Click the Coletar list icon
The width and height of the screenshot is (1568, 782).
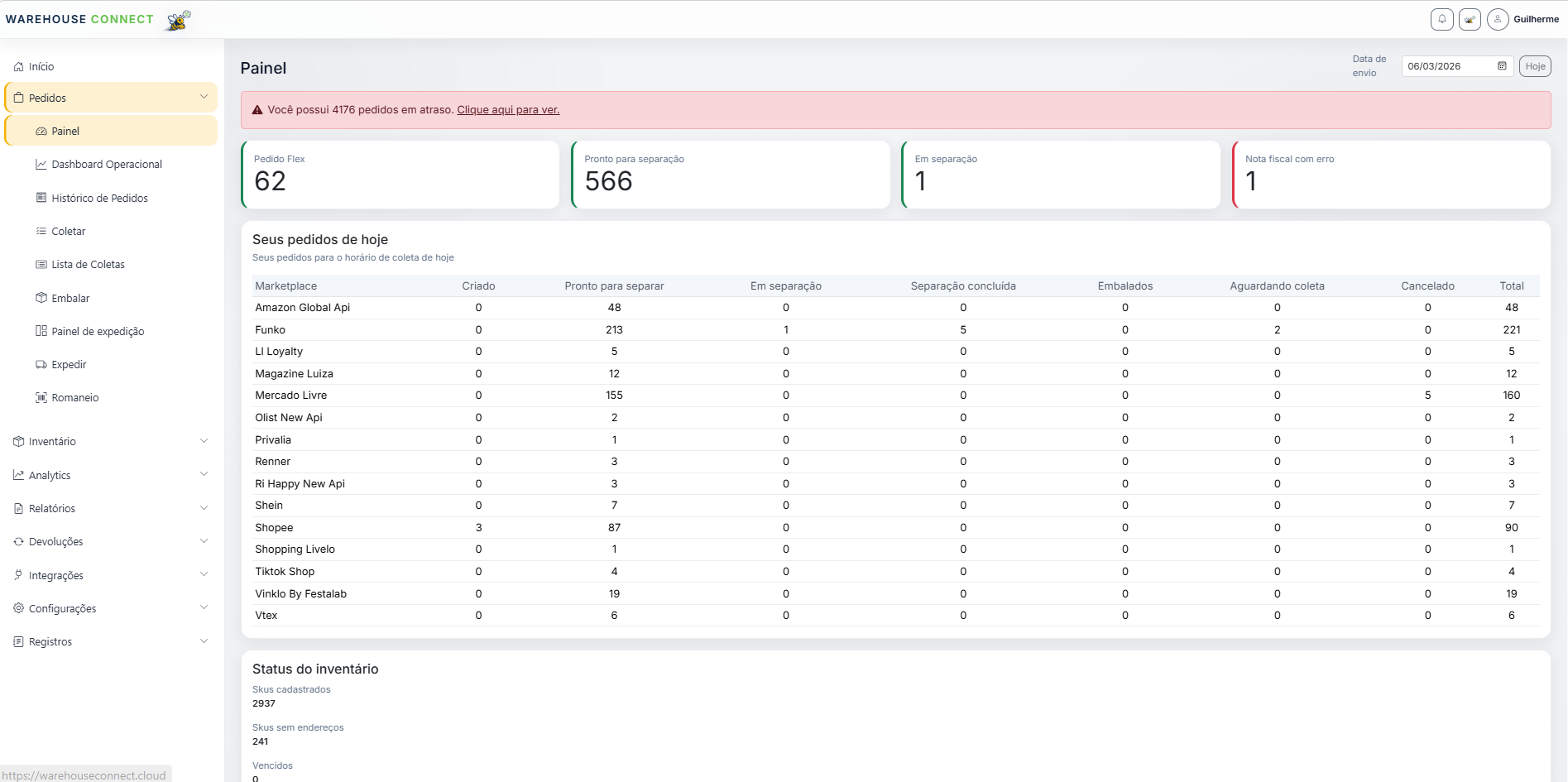pos(41,232)
